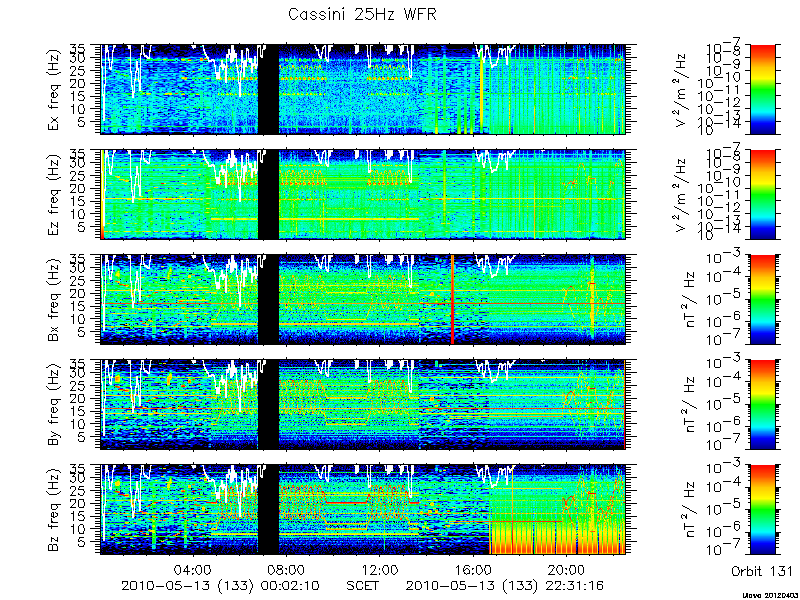
Task: Select the "Ez freq (Hz)" axis label
Action: point(54,195)
